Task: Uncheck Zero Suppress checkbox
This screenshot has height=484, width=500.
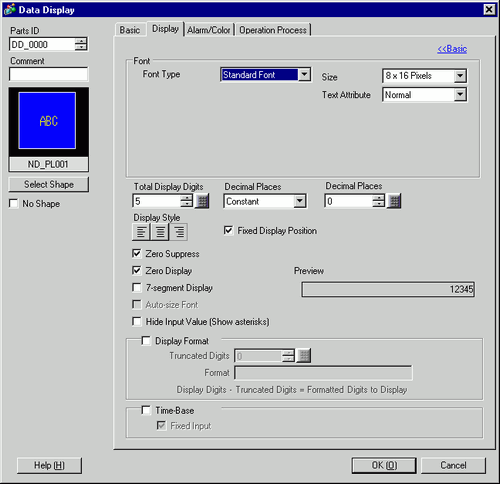Action: [137, 254]
